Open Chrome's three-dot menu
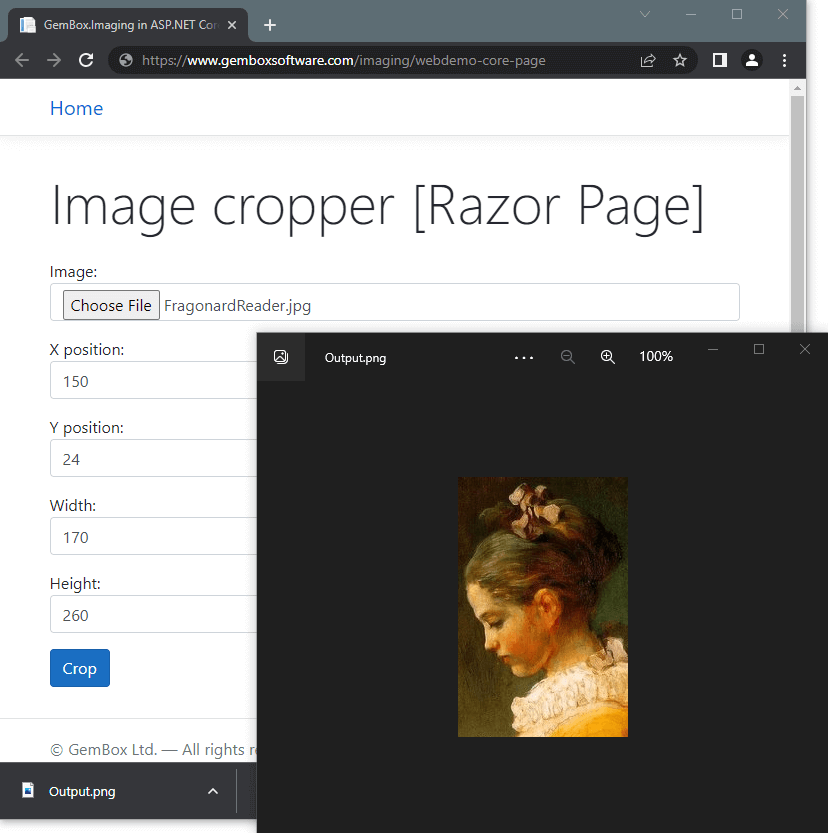Screen dimensions: 828x833 click(785, 60)
